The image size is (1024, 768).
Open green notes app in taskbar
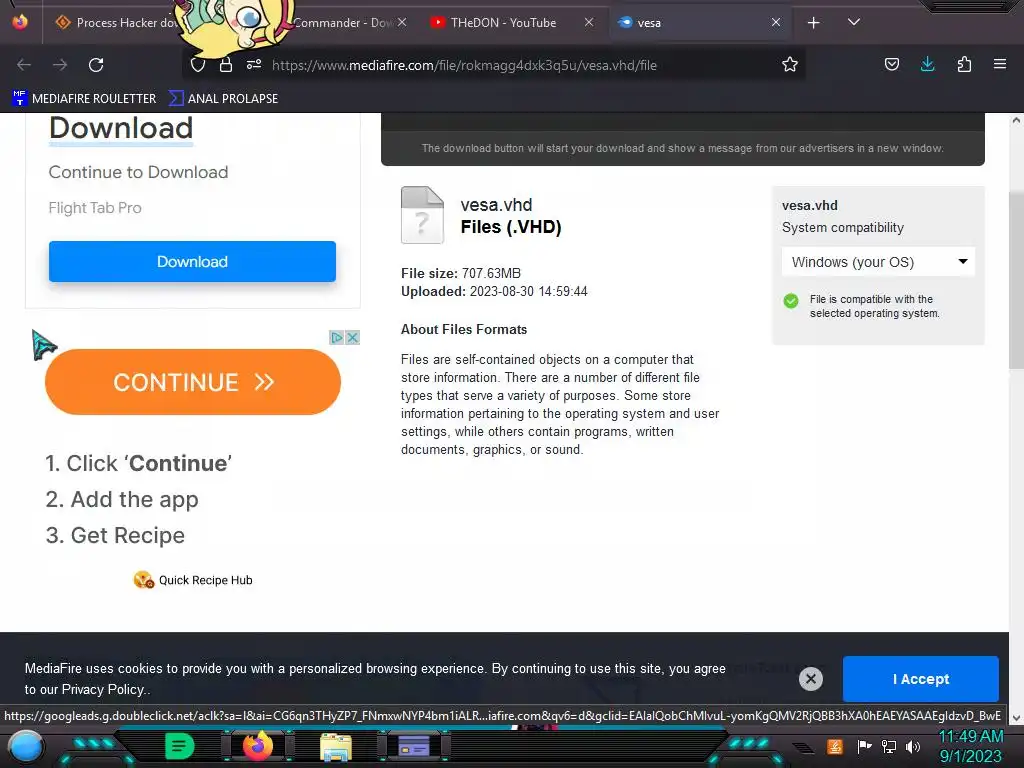180,746
